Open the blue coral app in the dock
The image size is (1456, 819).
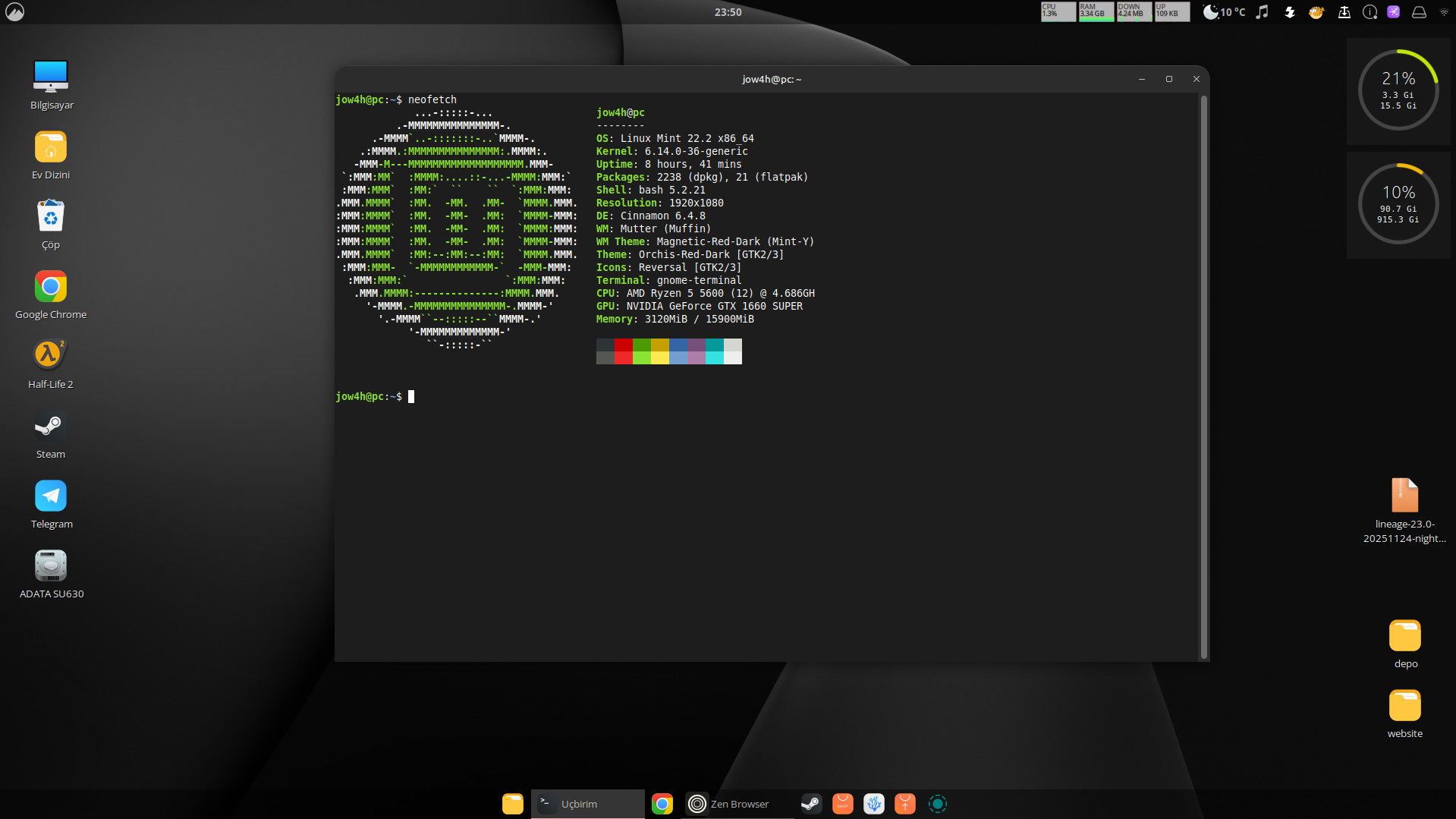click(x=874, y=804)
